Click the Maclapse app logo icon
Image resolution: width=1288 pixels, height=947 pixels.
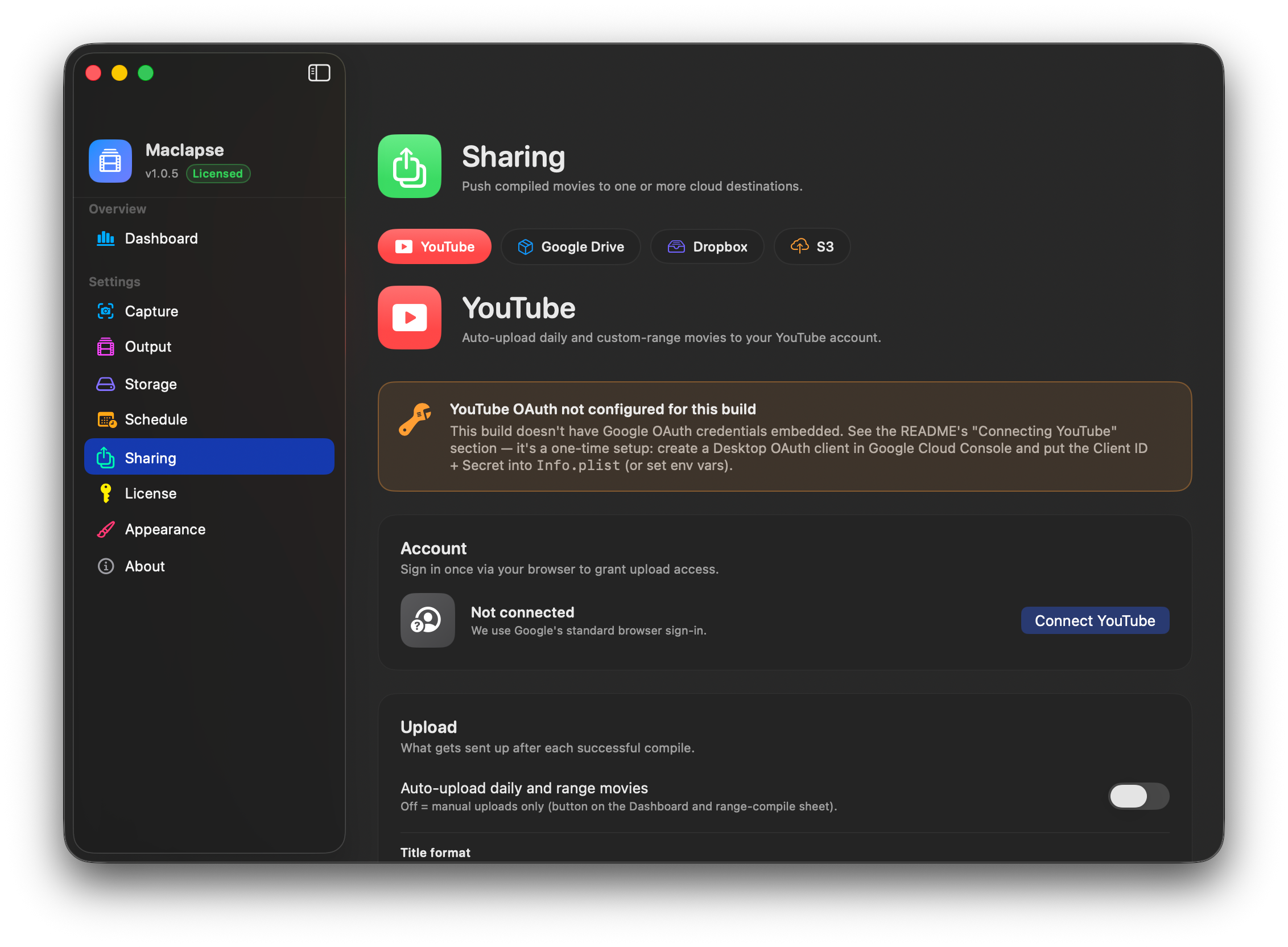point(110,161)
